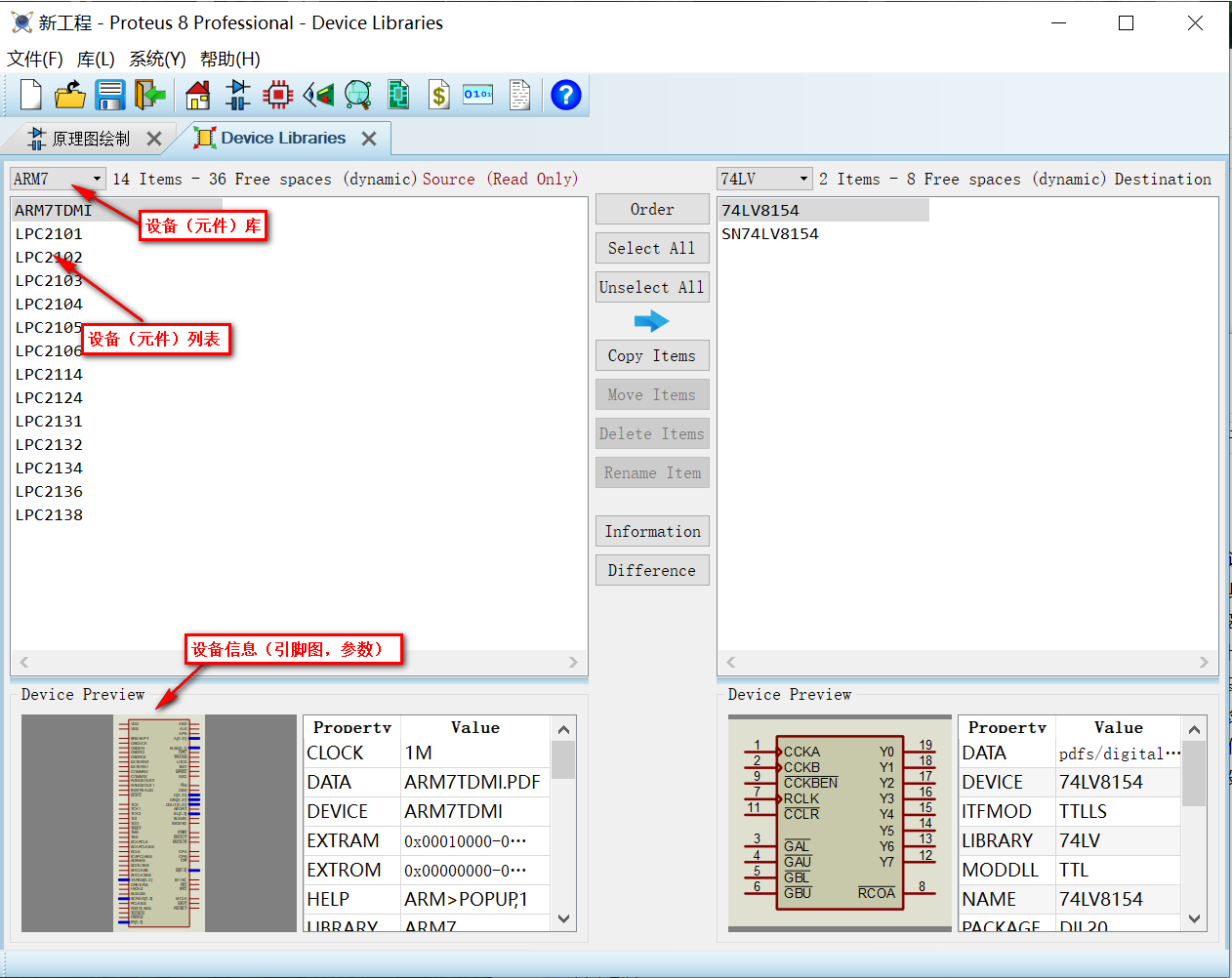Click the destination list scroll right arrow
1232x978 pixels.
click(1204, 662)
